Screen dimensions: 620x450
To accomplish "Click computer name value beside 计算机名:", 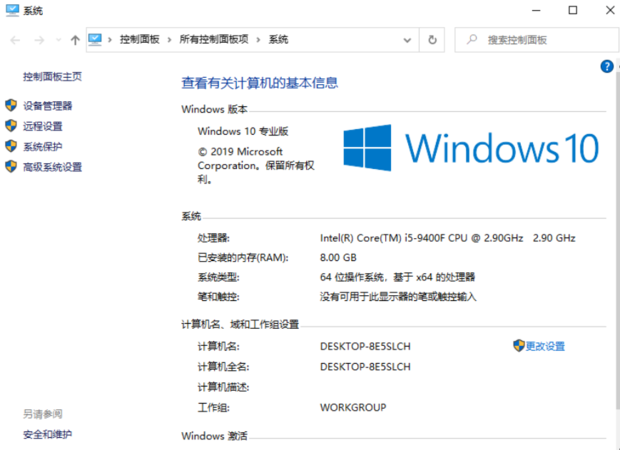I will [x=365, y=346].
